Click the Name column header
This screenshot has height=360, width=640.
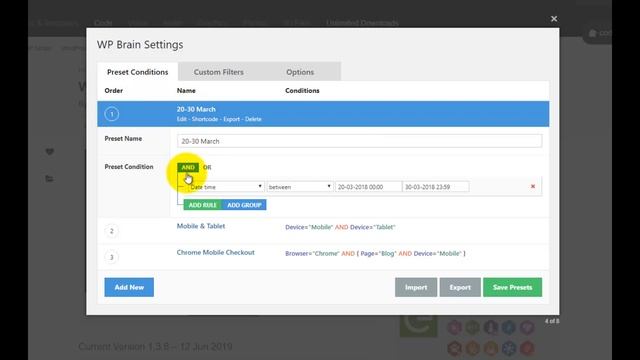click(186, 91)
